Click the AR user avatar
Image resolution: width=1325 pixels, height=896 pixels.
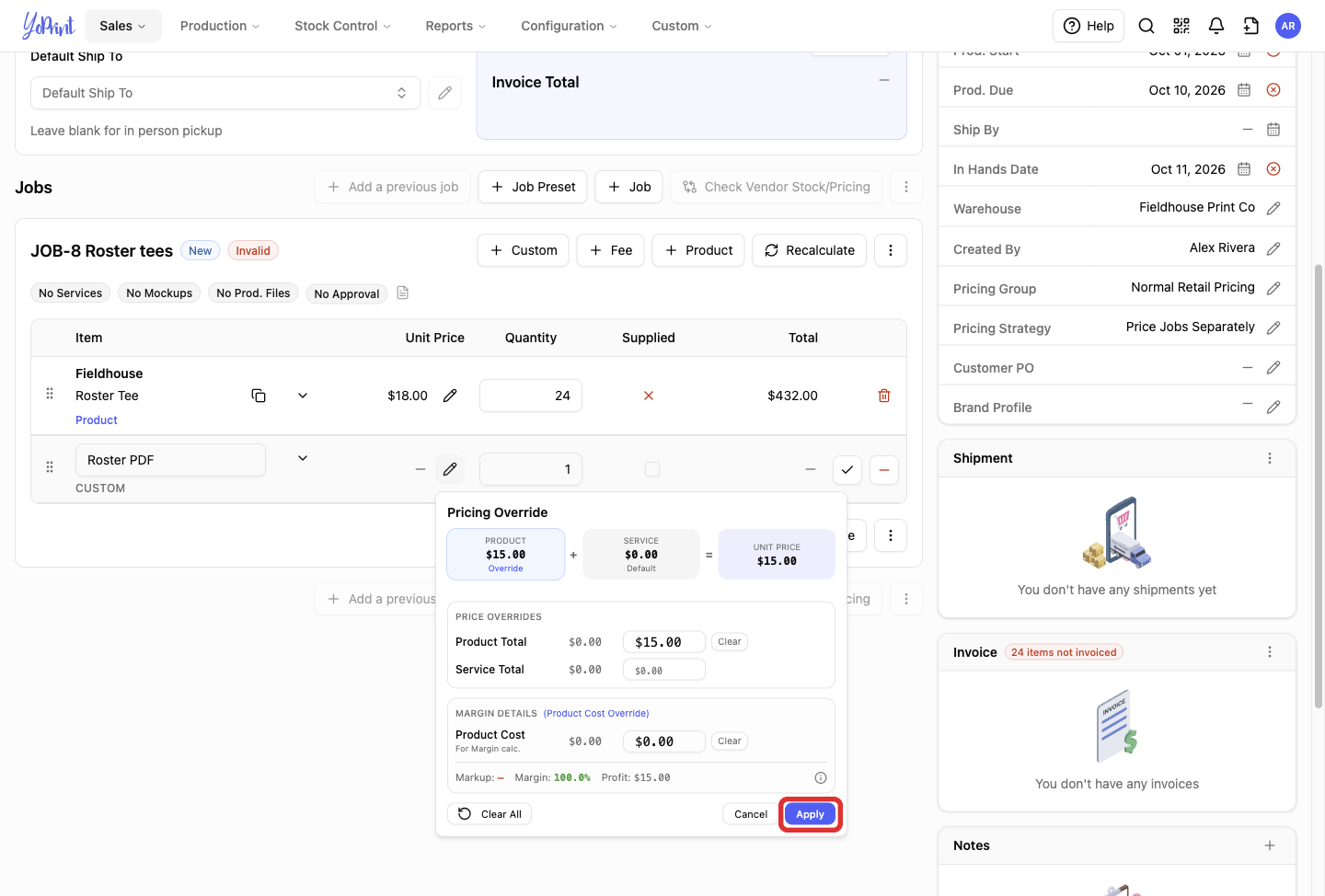1288,26
